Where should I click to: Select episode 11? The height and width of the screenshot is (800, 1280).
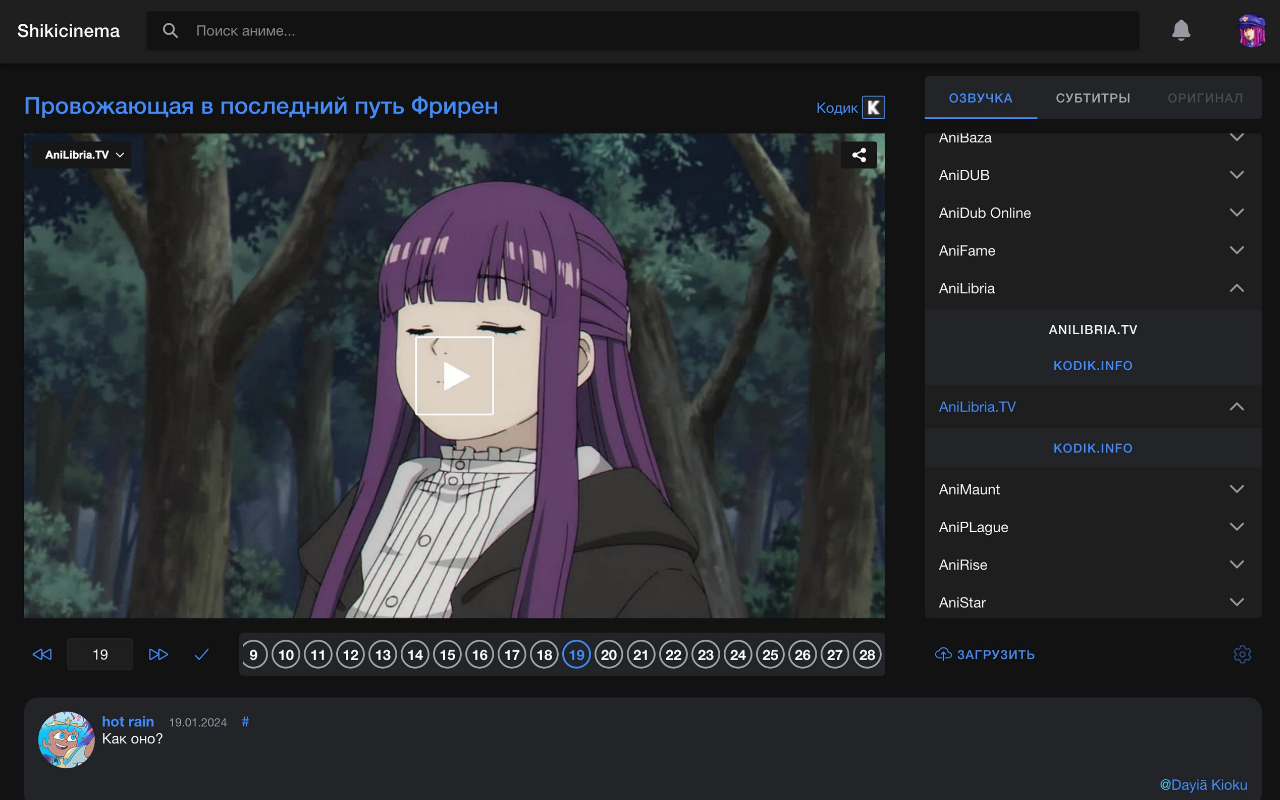coord(318,655)
